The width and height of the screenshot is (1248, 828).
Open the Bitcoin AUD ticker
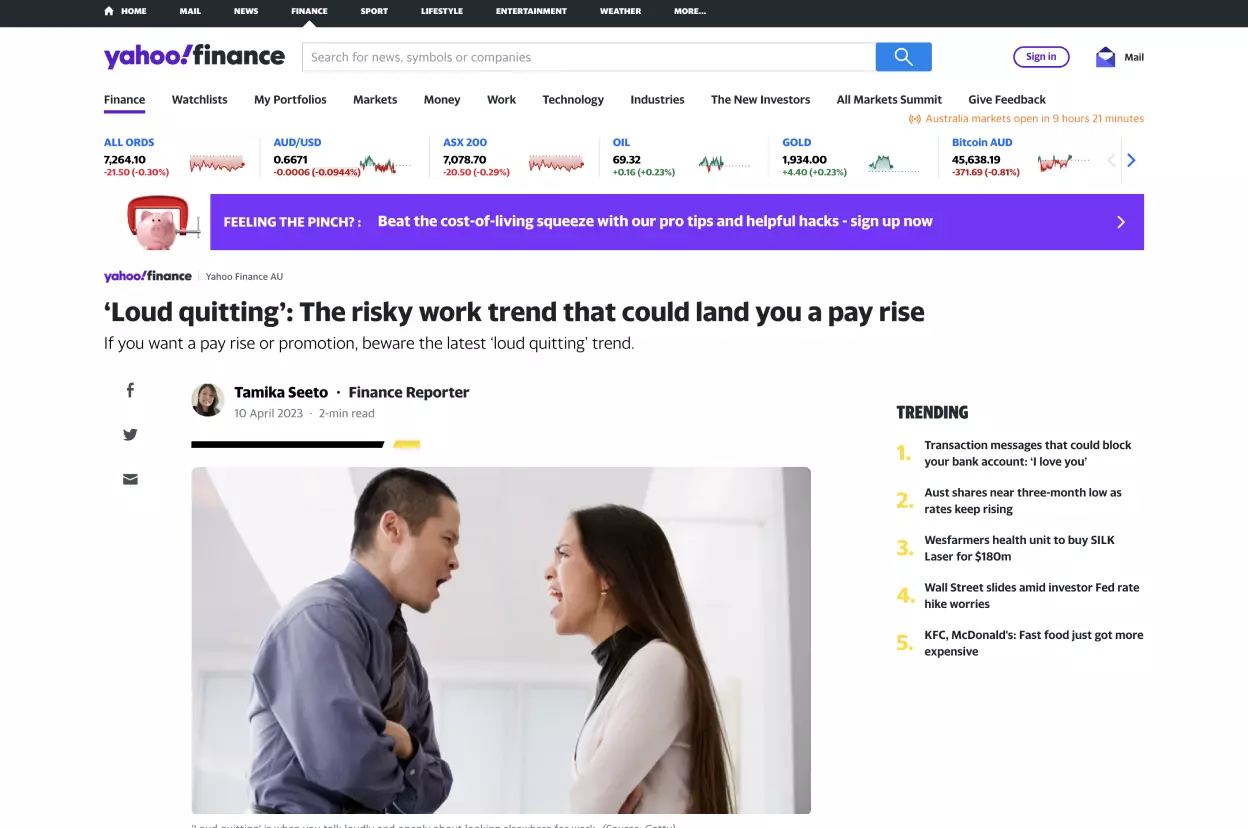[x=982, y=143]
